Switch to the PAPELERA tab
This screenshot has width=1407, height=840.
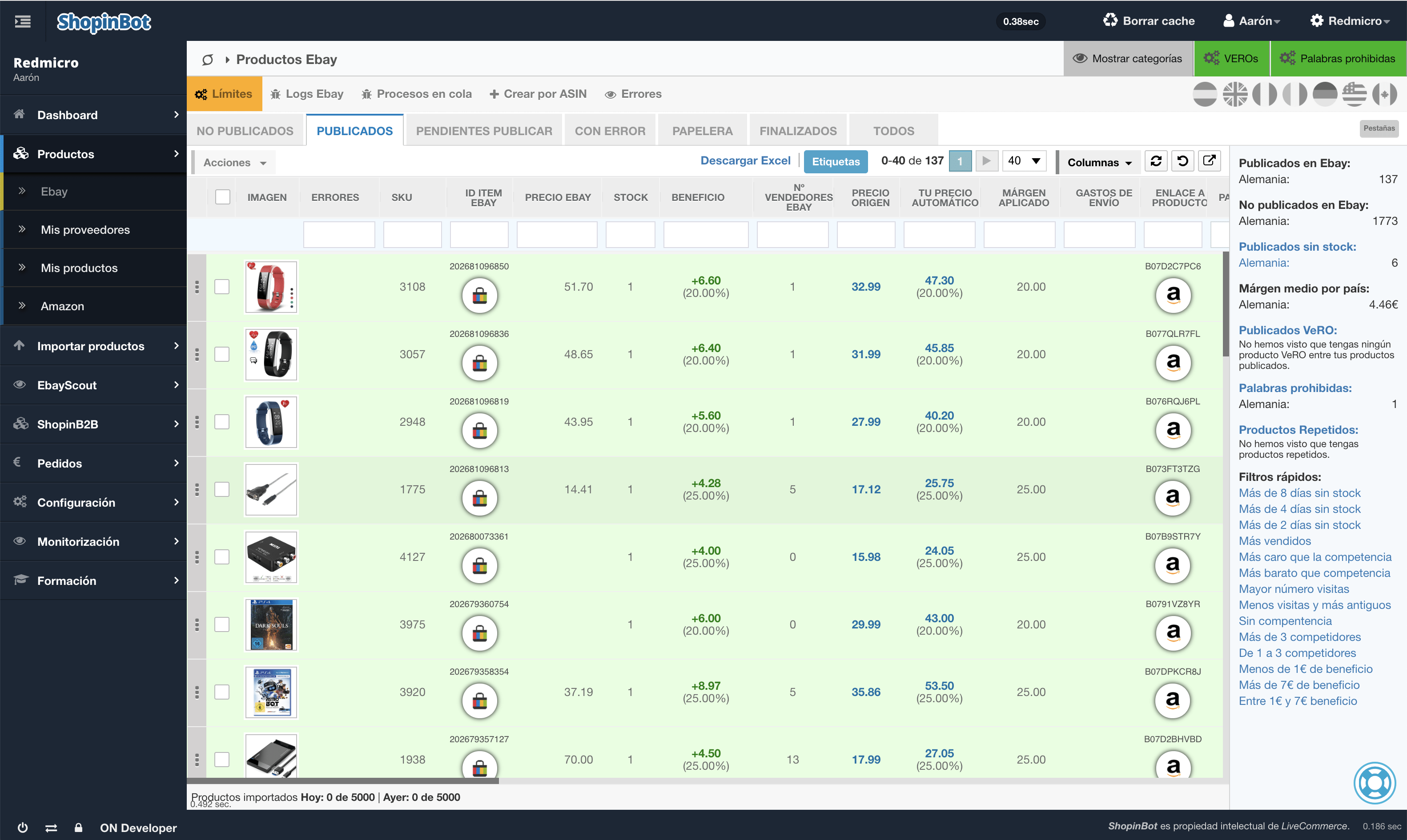pos(702,131)
